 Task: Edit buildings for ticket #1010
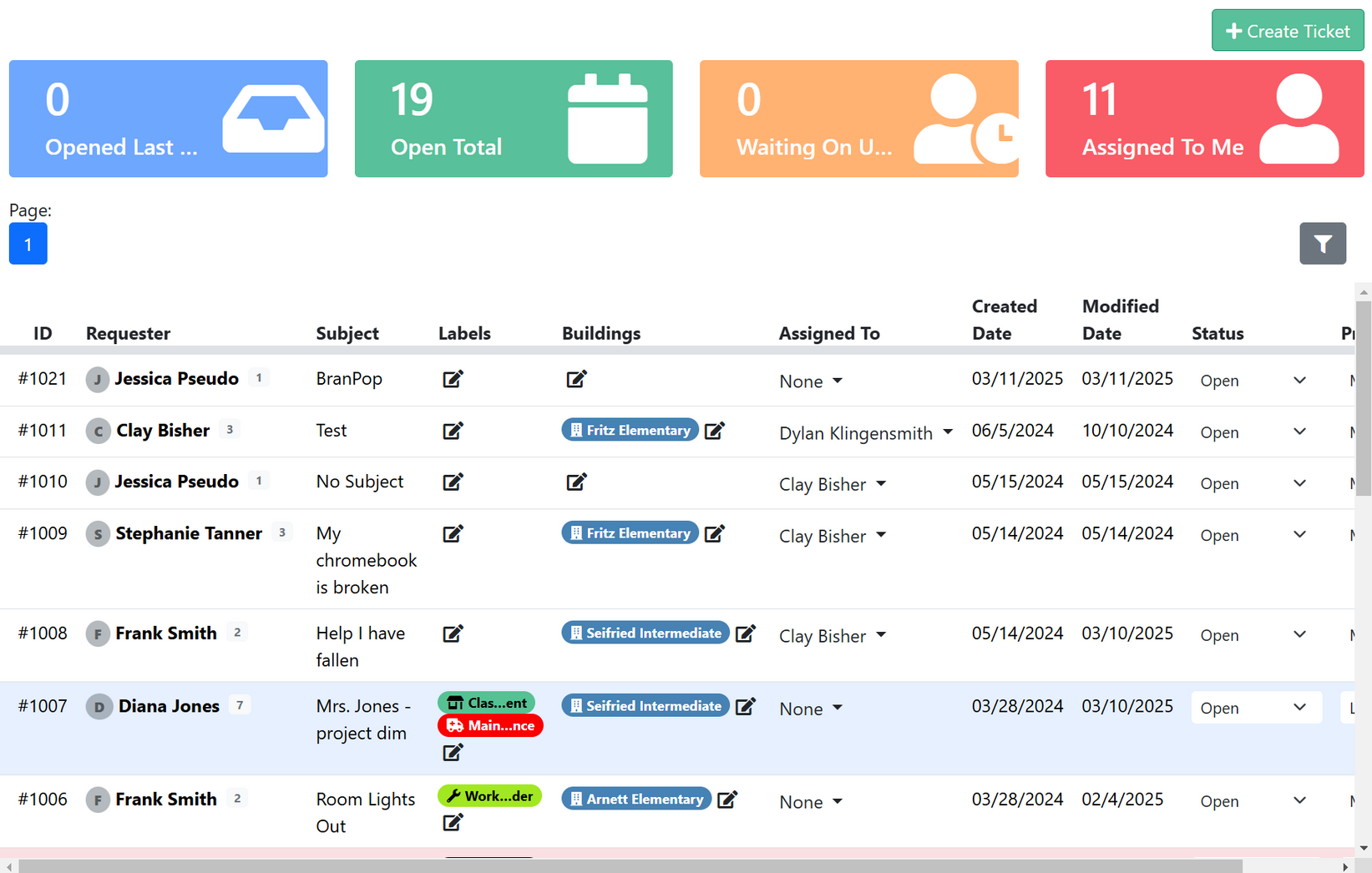pyautogui.click(x=576, y=482)
